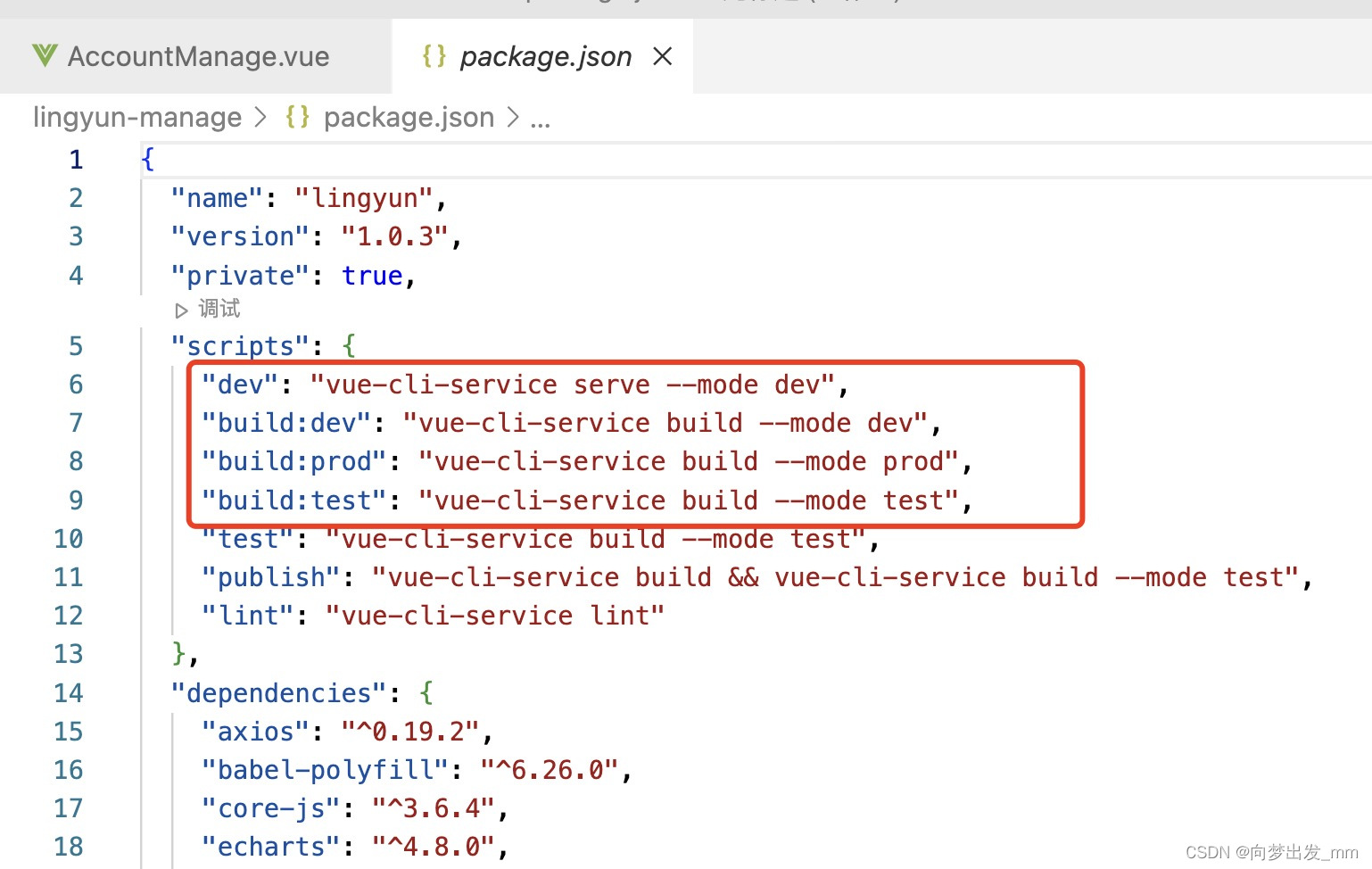Click the "private" key
1372x869 pixels.
241,276
